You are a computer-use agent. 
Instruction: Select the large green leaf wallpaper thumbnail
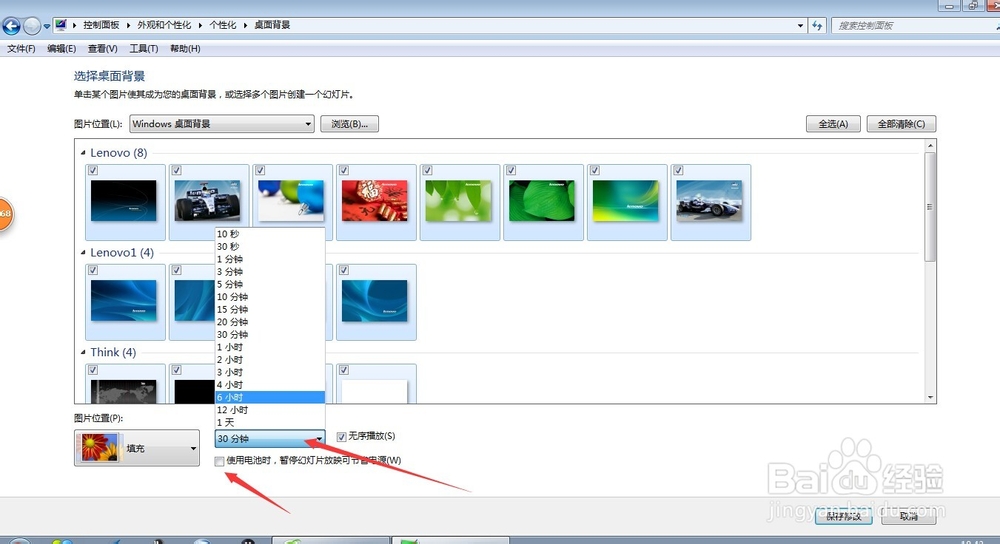(x=542, y=201)
